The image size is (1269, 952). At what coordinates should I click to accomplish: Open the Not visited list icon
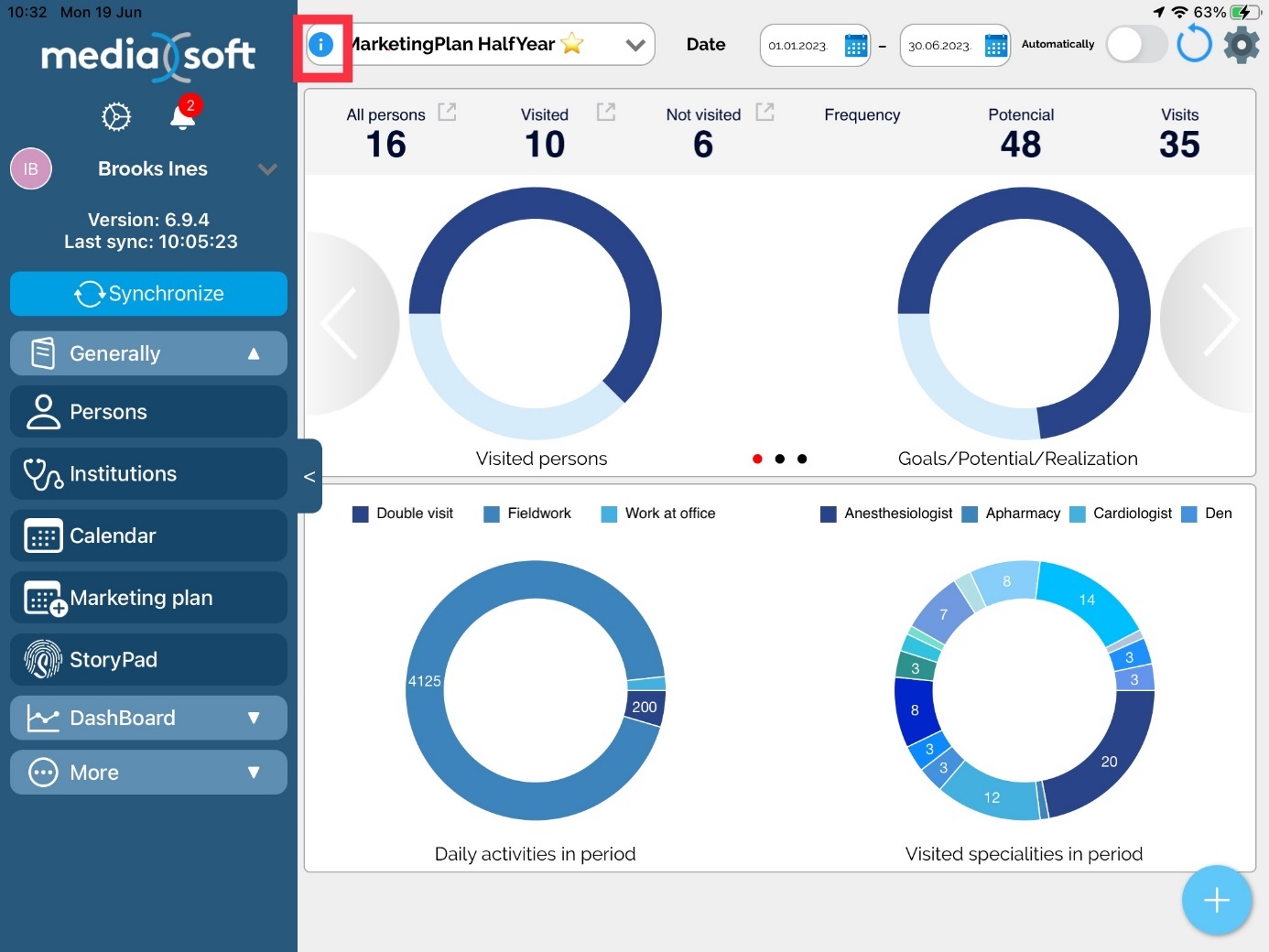tap(765, 112)
